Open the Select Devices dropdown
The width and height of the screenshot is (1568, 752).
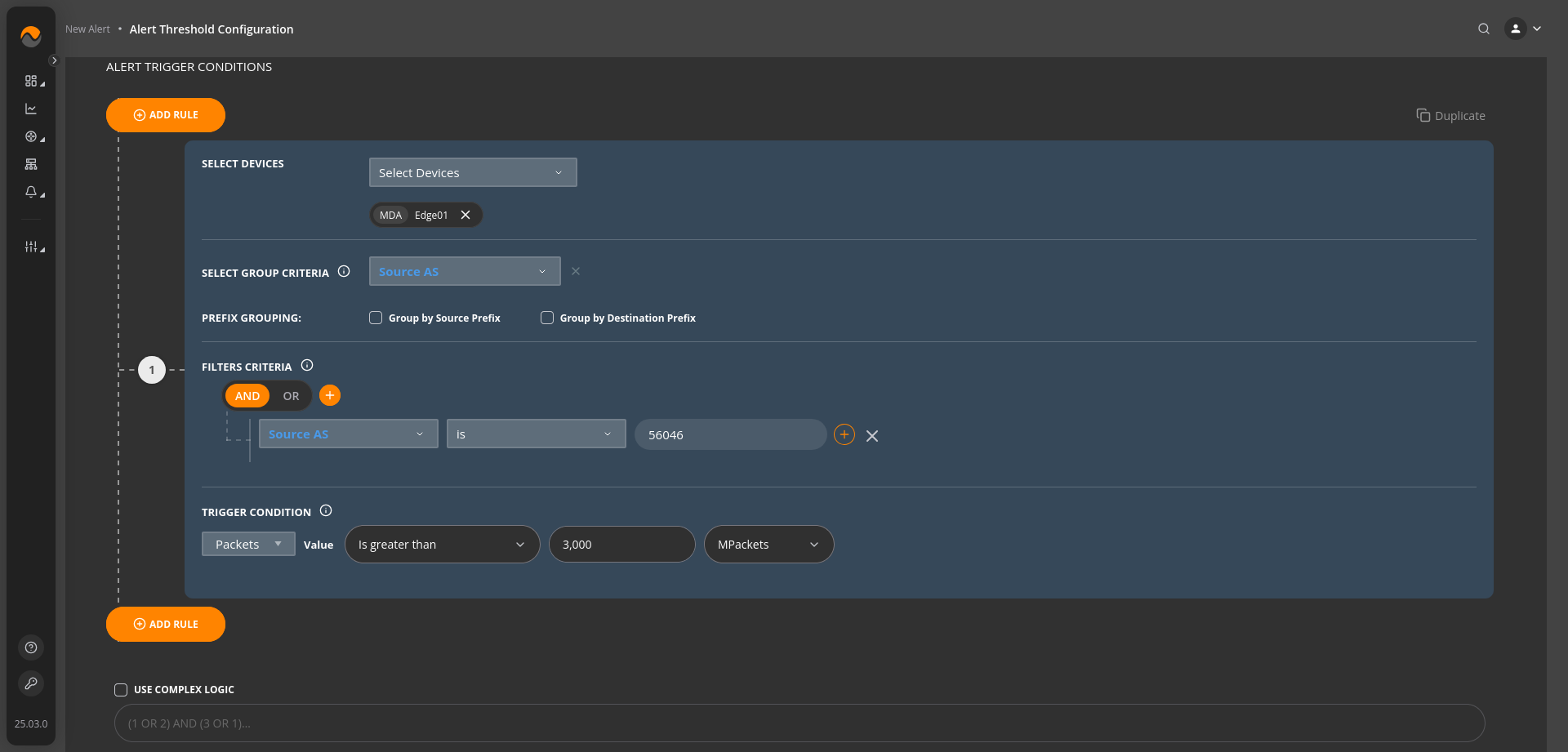pyautogui.click(x=472, y=172)
